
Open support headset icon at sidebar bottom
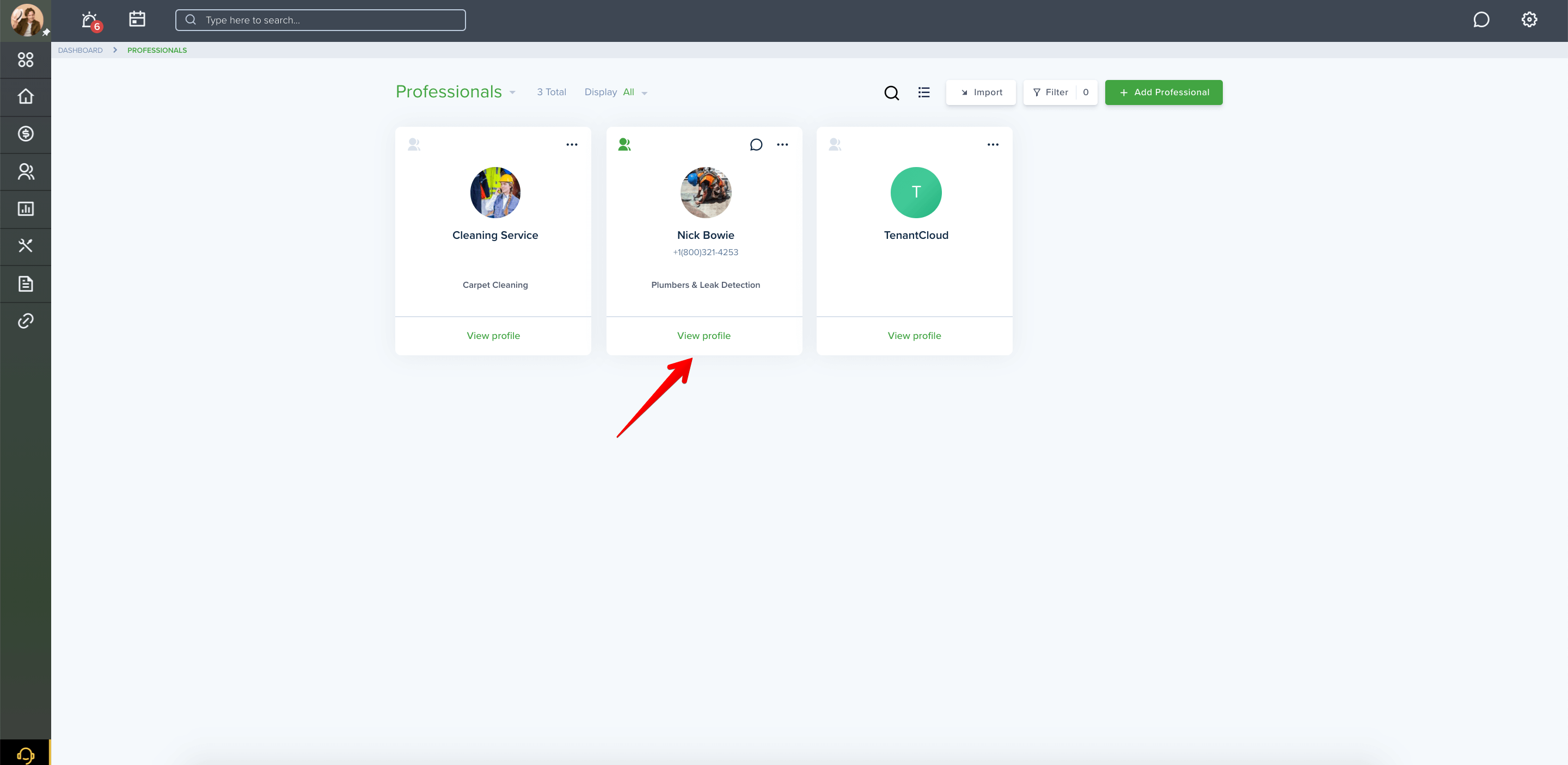26,755
